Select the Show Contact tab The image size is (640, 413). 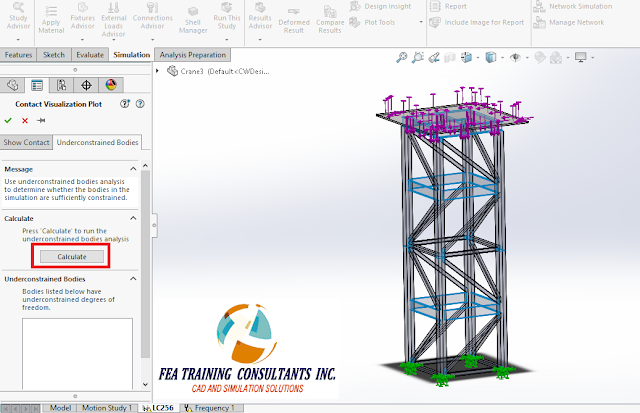(27, 142)
